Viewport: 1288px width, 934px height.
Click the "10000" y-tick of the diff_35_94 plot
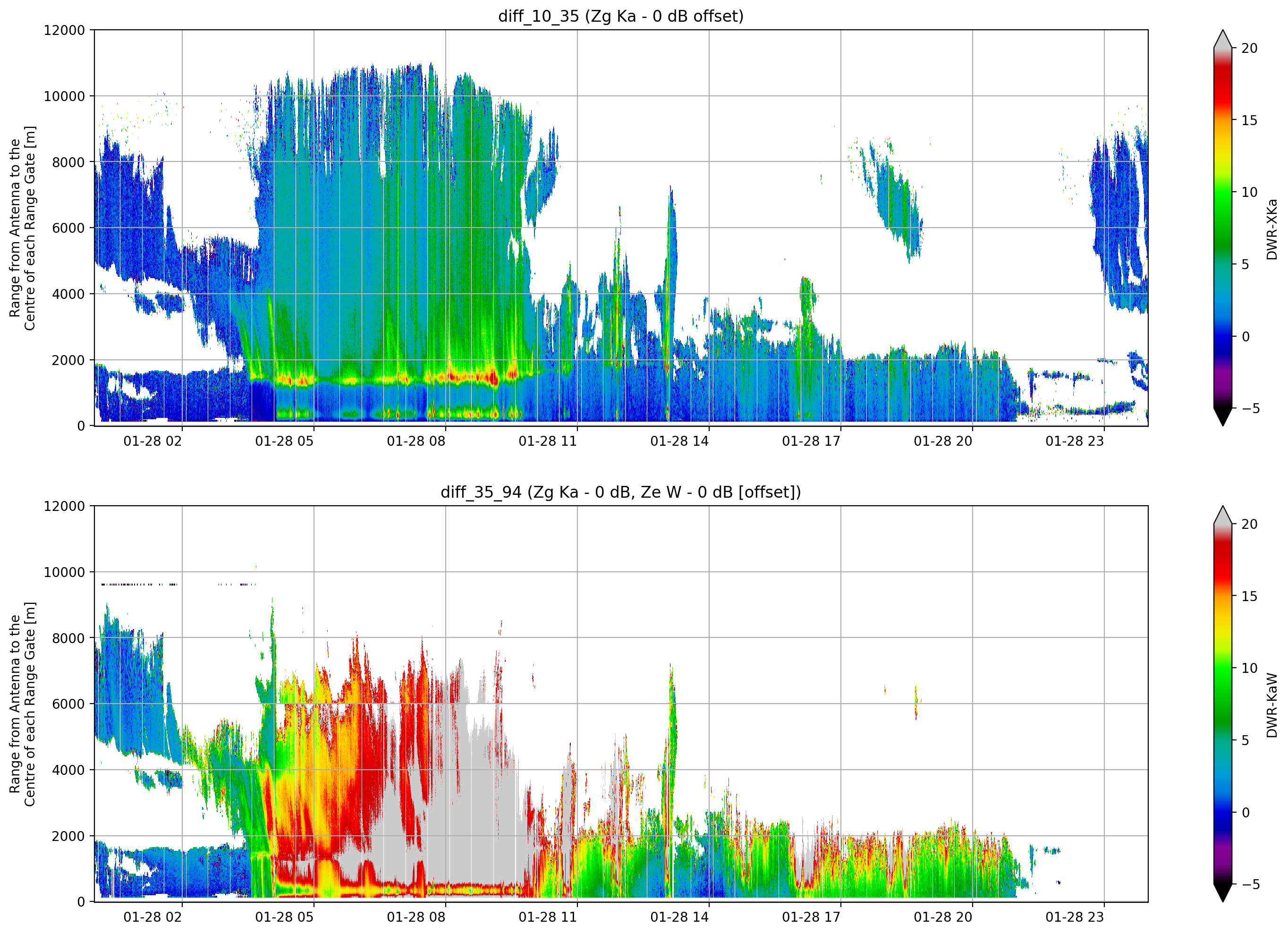tap(64, 572)
